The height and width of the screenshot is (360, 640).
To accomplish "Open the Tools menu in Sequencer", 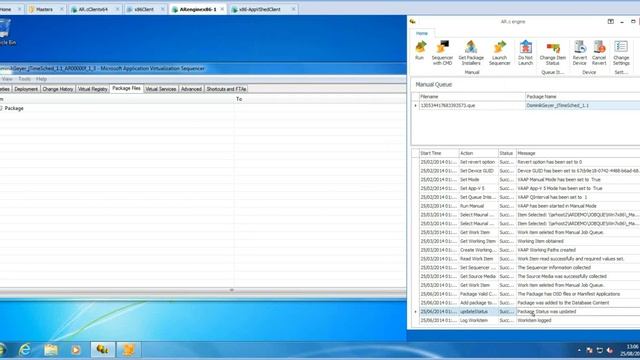I will [24, 79].
